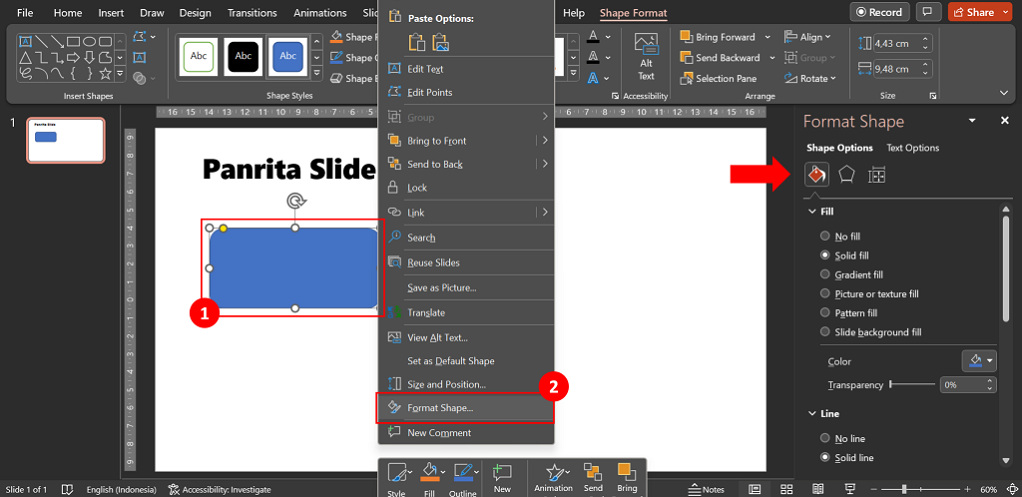This screenshot has width=1022, height=497.
Task: Choose Format Shape in context menu
Action: tap(465, 408)
